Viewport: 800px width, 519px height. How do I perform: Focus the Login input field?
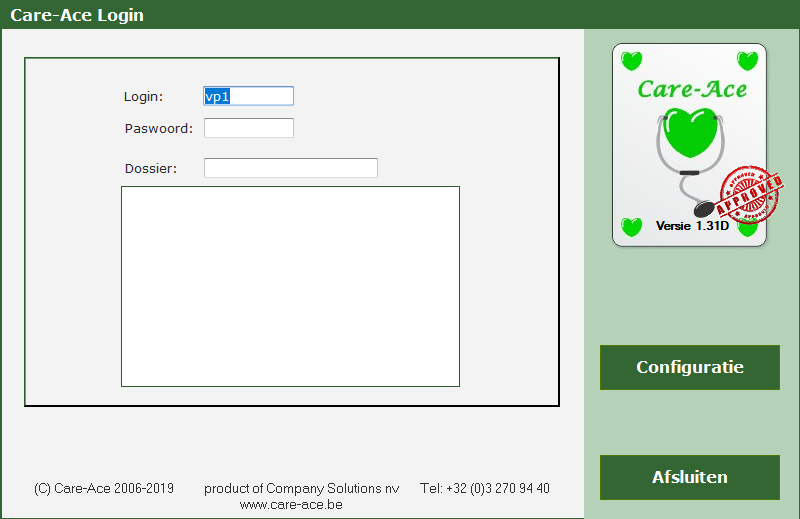tap(248, 96)
